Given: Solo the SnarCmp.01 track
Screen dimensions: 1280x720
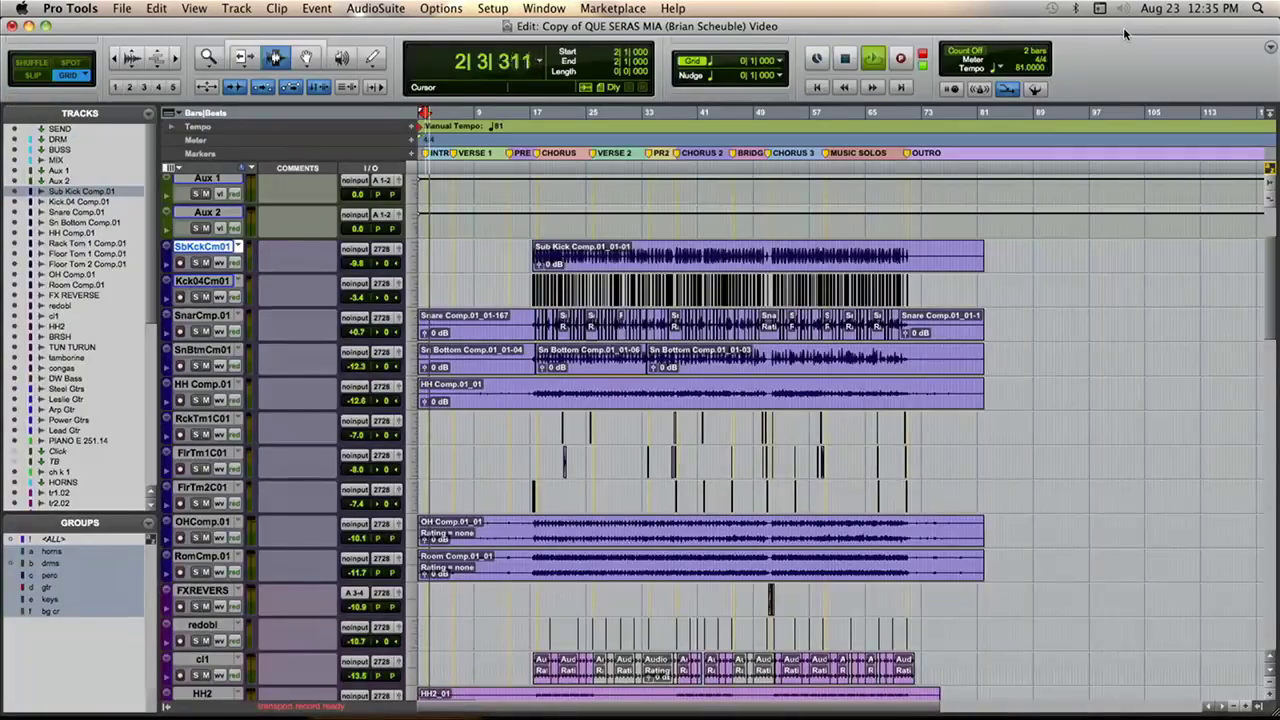Looking at the screenshot, I should [195, 331].
